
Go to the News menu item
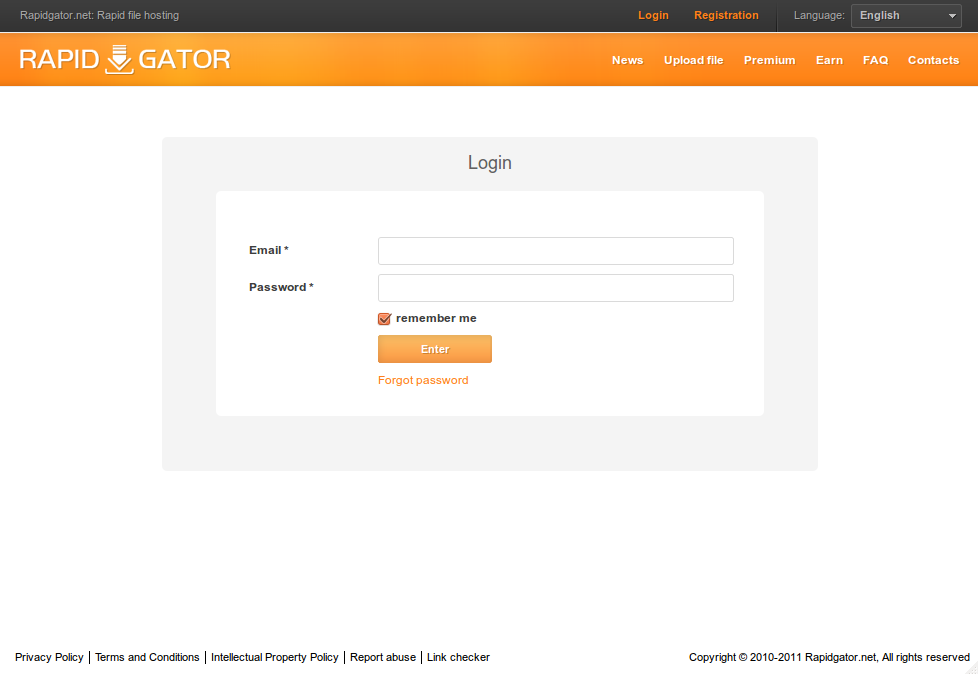(627, 60)
